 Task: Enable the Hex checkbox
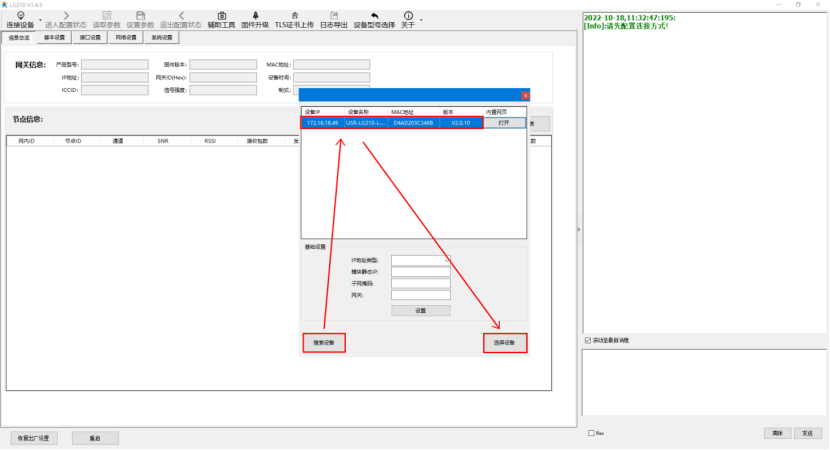pyautogui.click(x=591, y=433)
